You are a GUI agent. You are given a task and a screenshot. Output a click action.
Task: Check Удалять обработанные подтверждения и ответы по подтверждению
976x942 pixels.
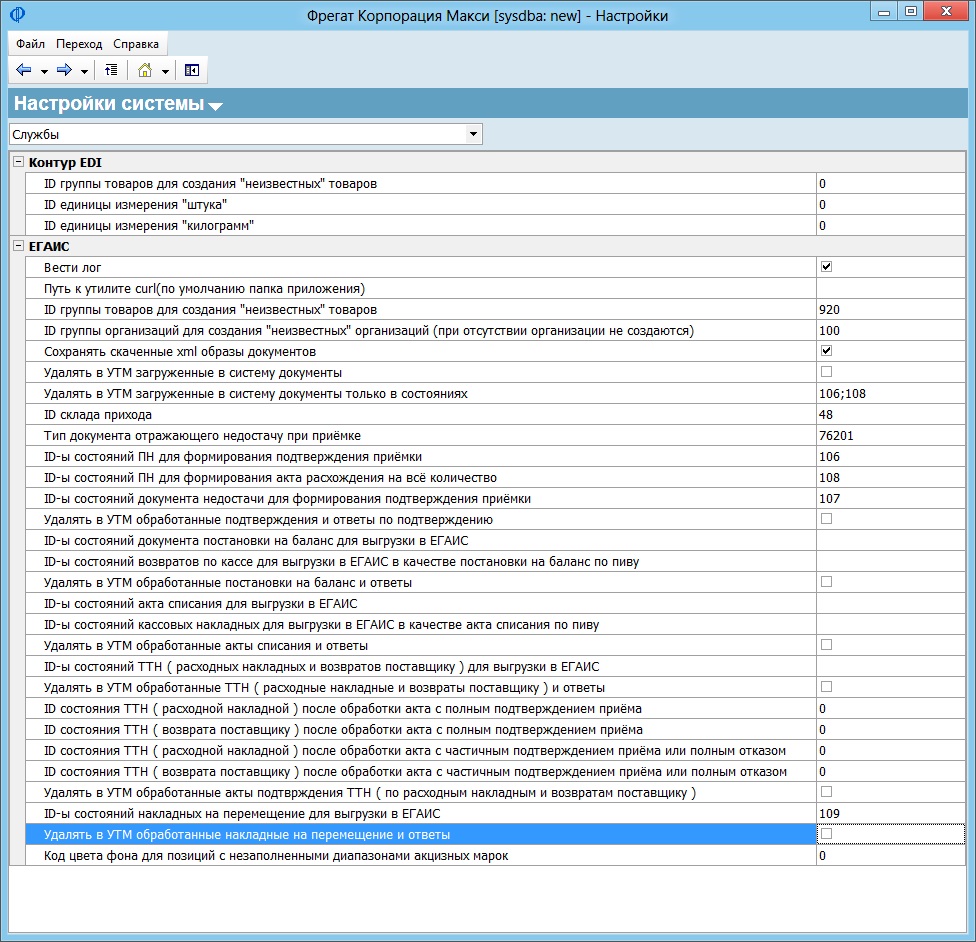827,519
